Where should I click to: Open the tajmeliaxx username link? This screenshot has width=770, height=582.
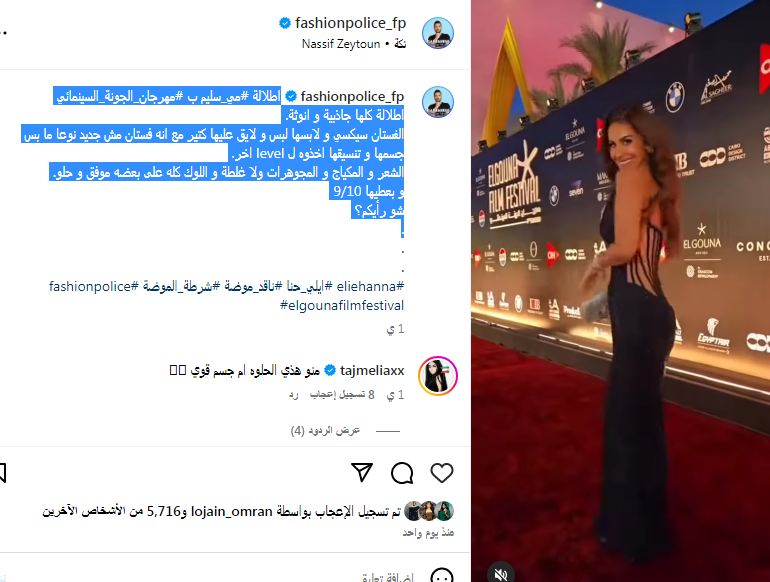click(372, 371)
